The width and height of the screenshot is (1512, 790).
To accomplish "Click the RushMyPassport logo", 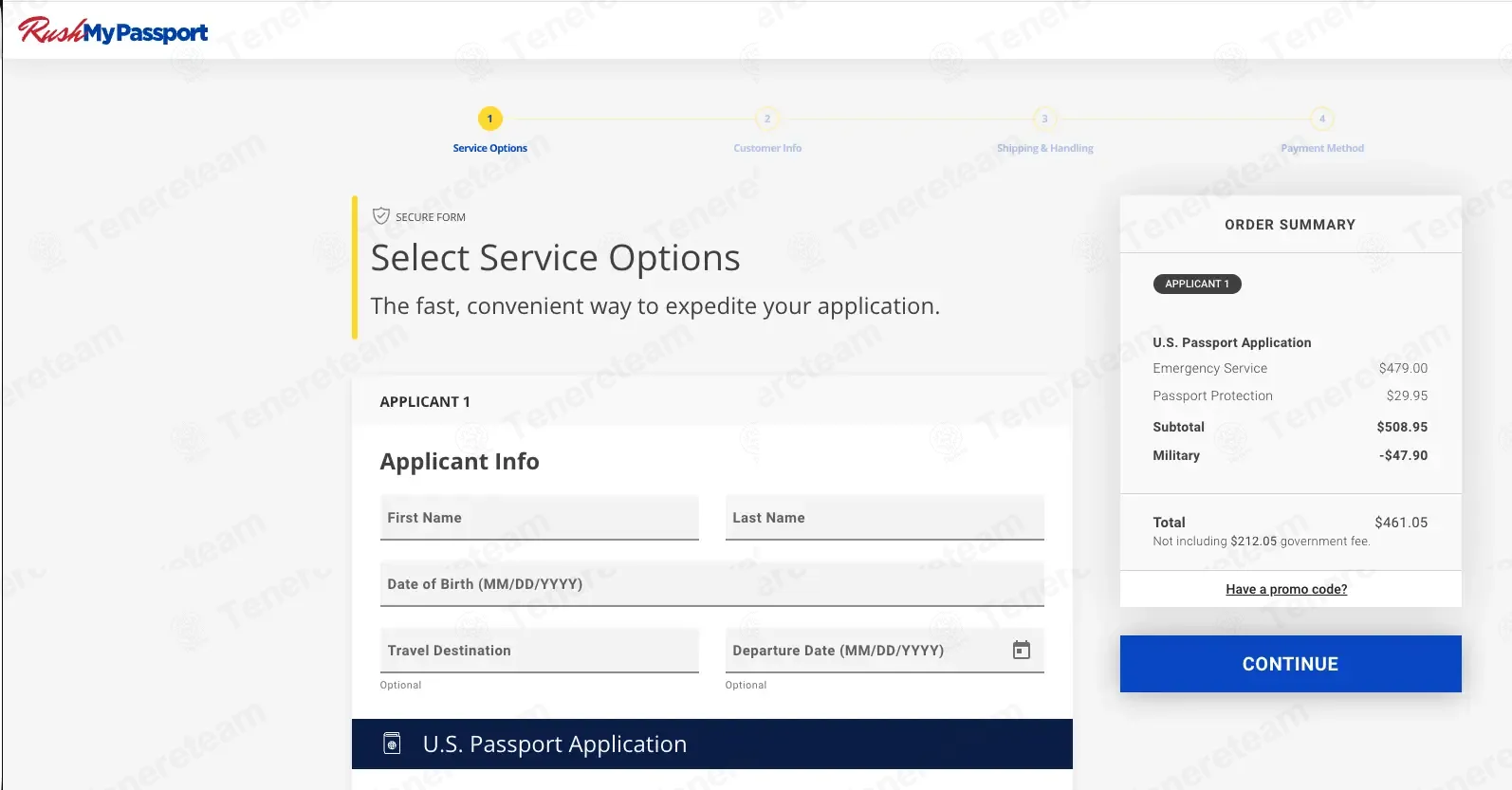I will click(113, 31).
